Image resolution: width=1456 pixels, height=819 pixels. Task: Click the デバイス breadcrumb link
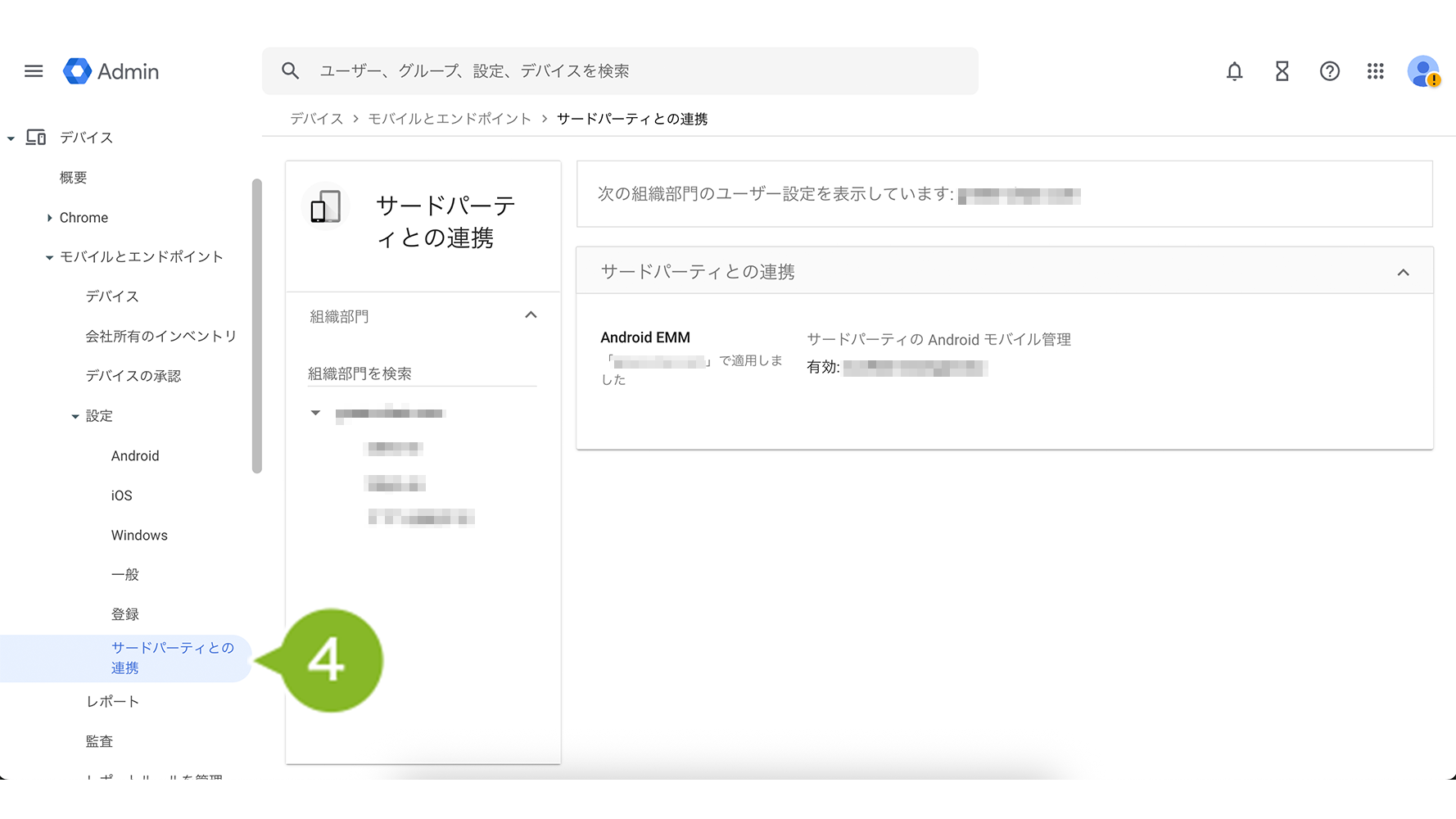click(x=316, y=119)
